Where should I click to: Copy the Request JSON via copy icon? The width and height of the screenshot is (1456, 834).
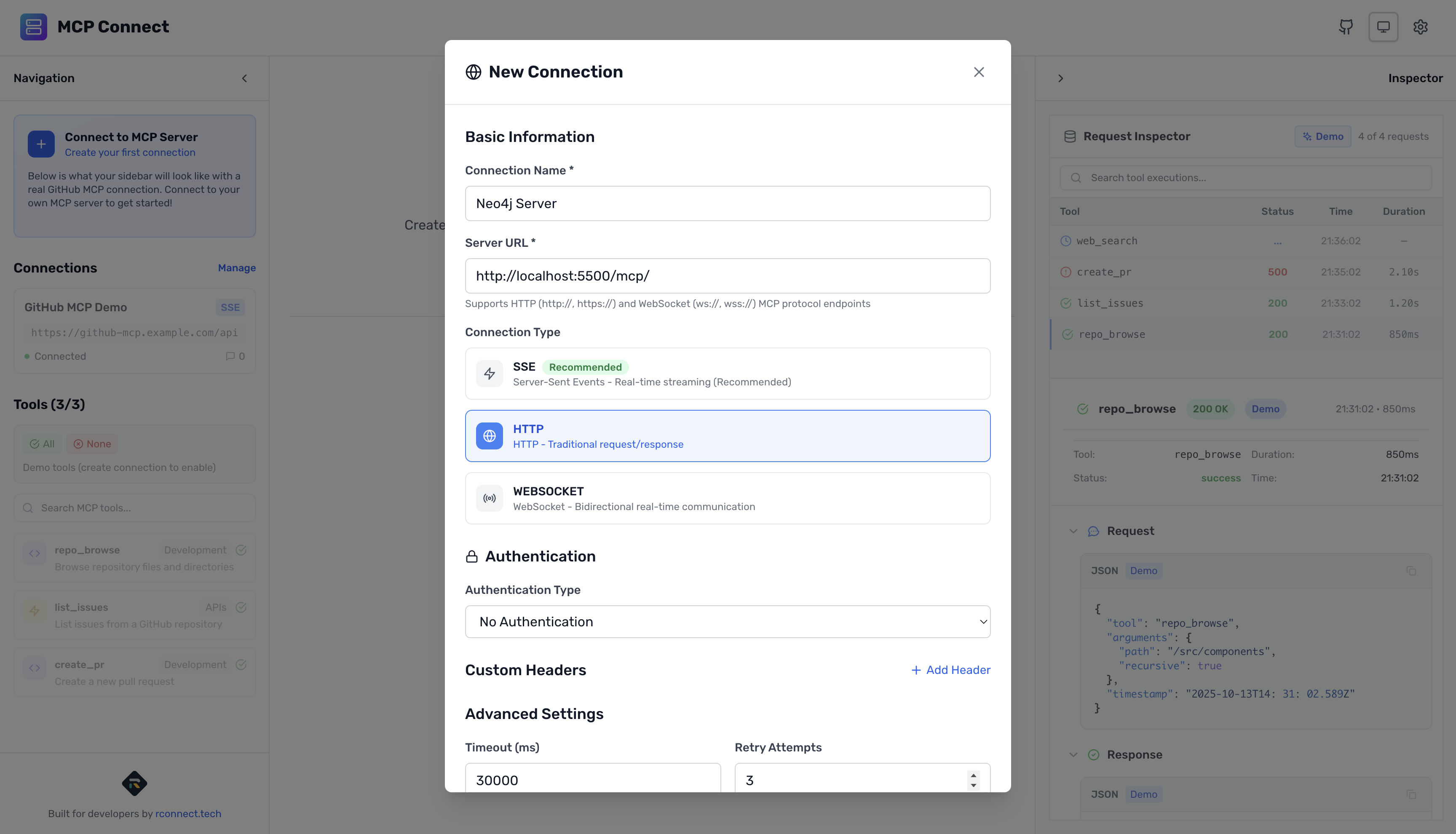pos(1411,571)
